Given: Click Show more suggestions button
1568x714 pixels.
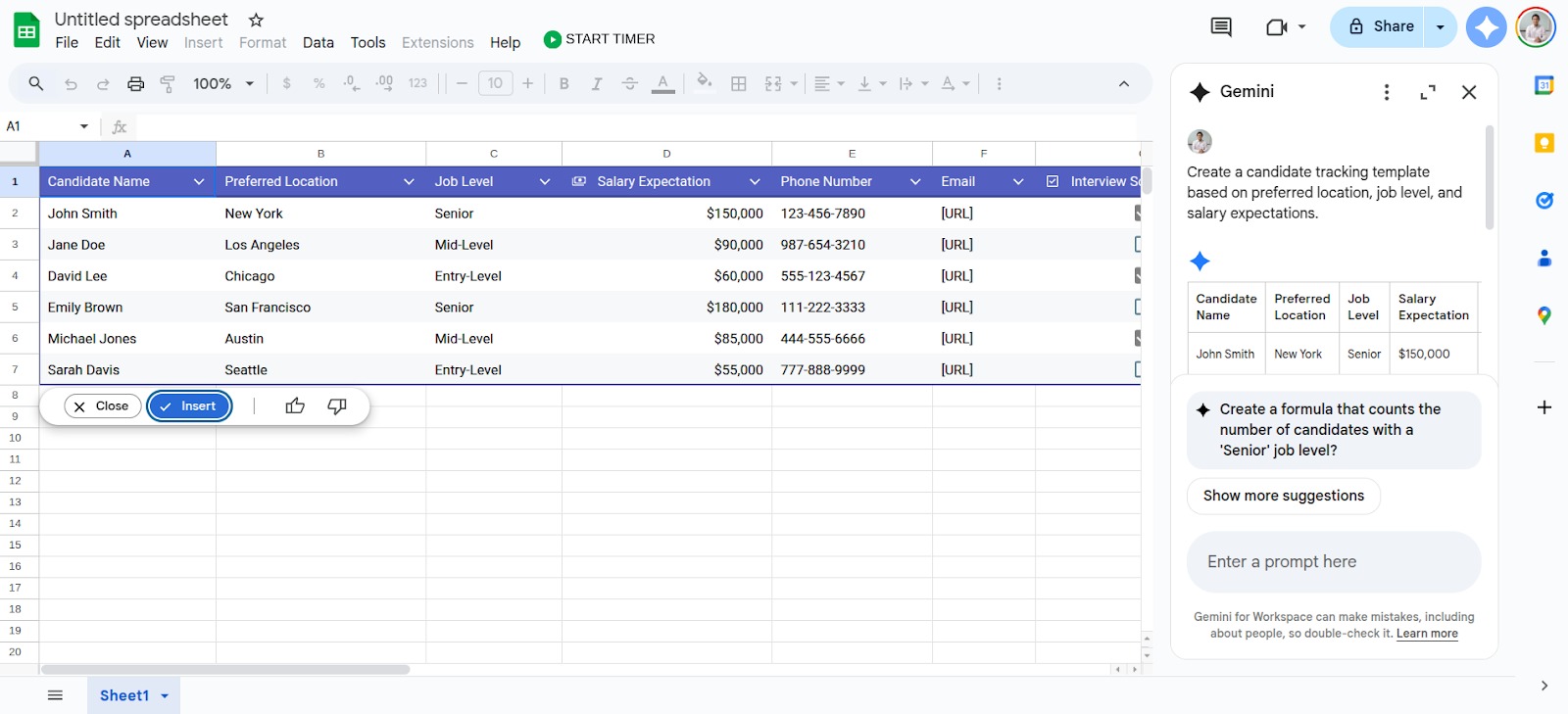Looking at the screenshot, I should (x=1283, y=497).
